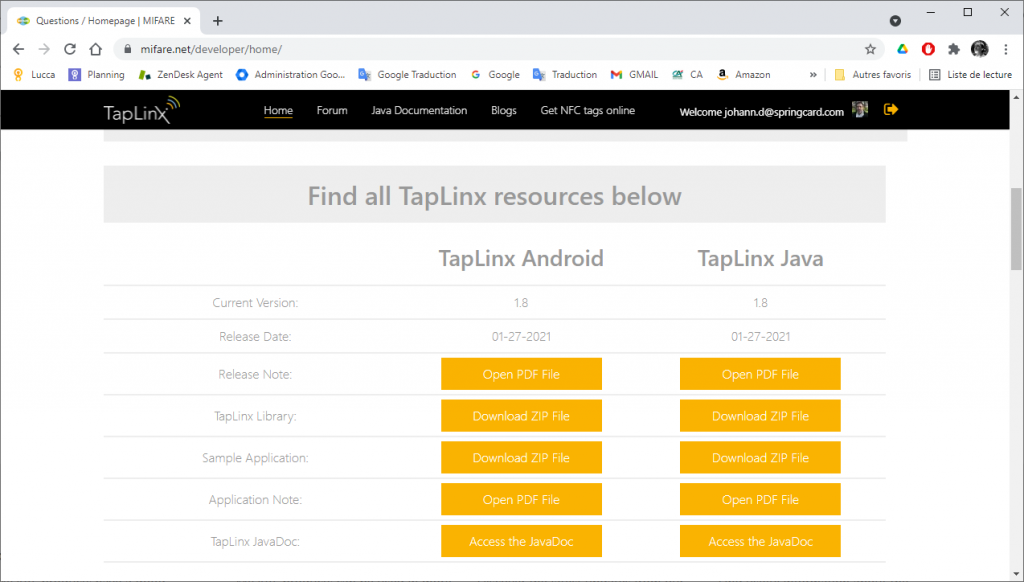This screenshot has width=1024, height=582.
Task: Access the TapLinx Android JavaDoc
Action: click(521, 542)
